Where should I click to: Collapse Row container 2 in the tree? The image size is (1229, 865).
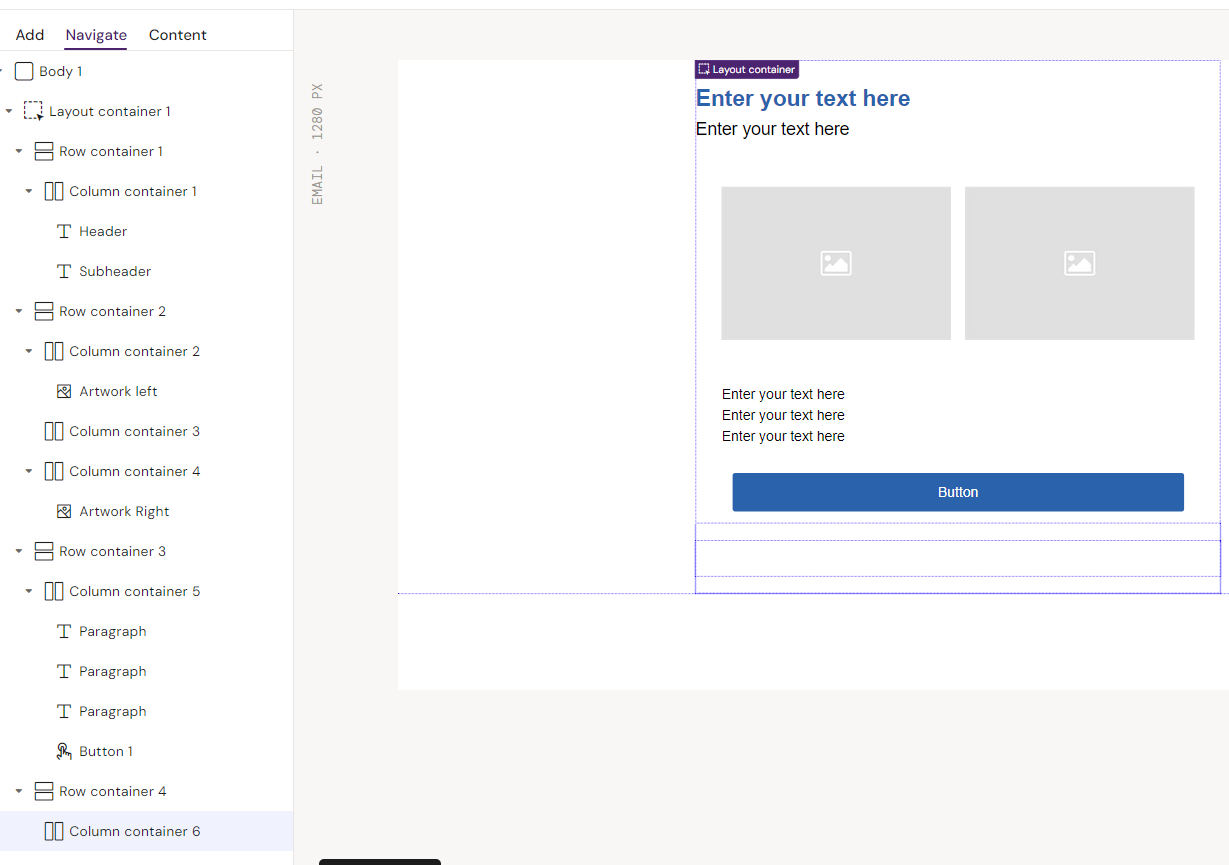(x=19, y=311)
